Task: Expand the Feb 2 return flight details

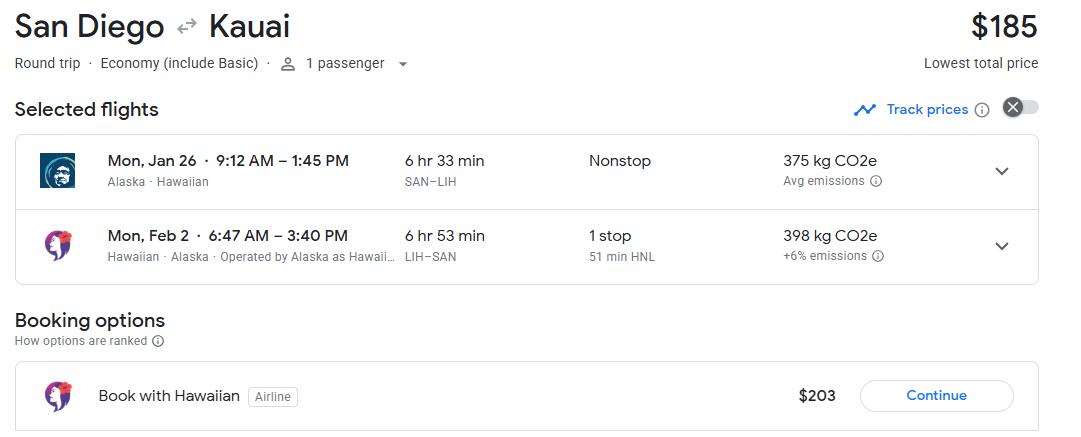Action: coord(1002,246)
